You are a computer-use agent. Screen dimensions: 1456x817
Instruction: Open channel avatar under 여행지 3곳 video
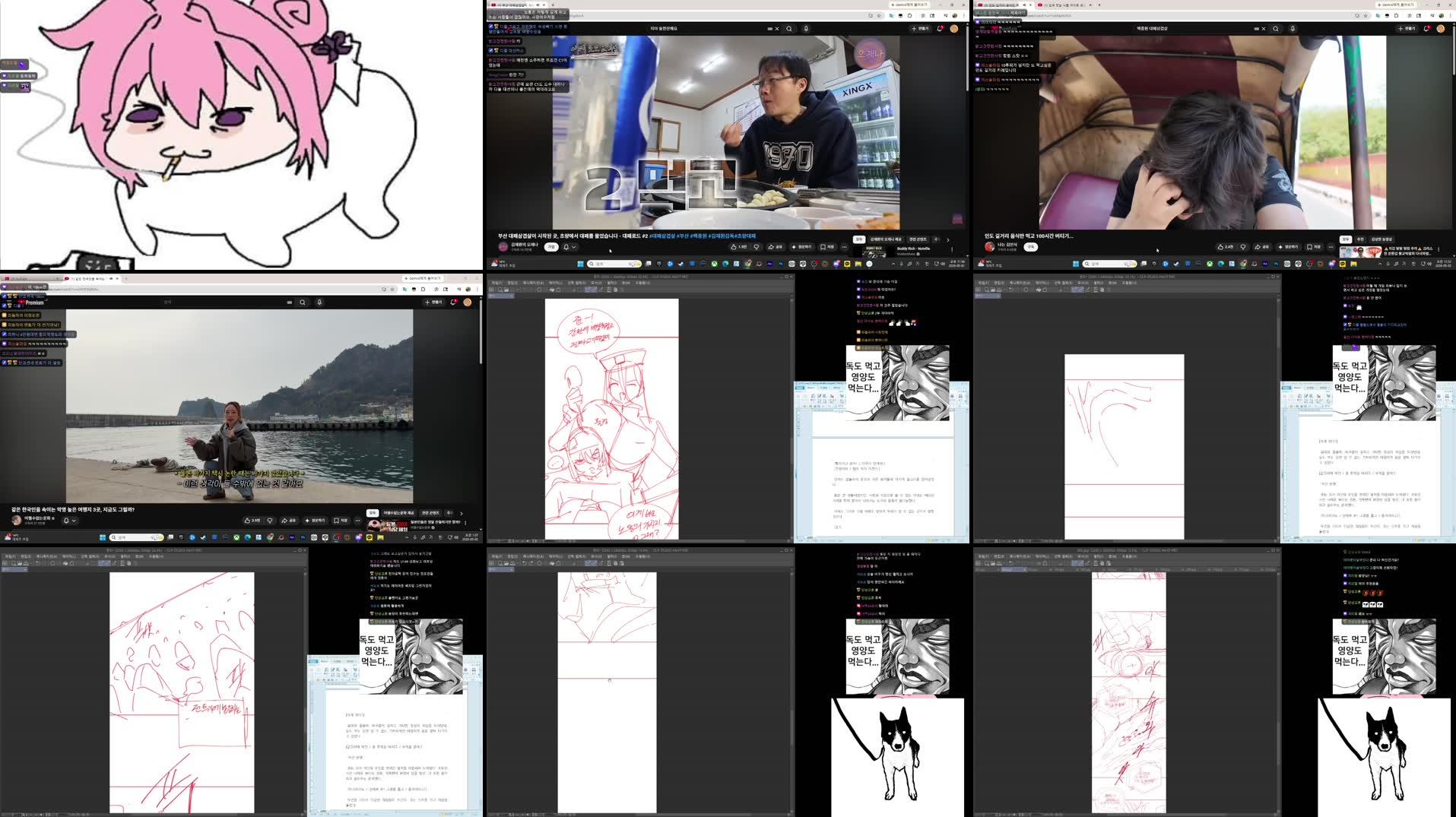(17, 521)
